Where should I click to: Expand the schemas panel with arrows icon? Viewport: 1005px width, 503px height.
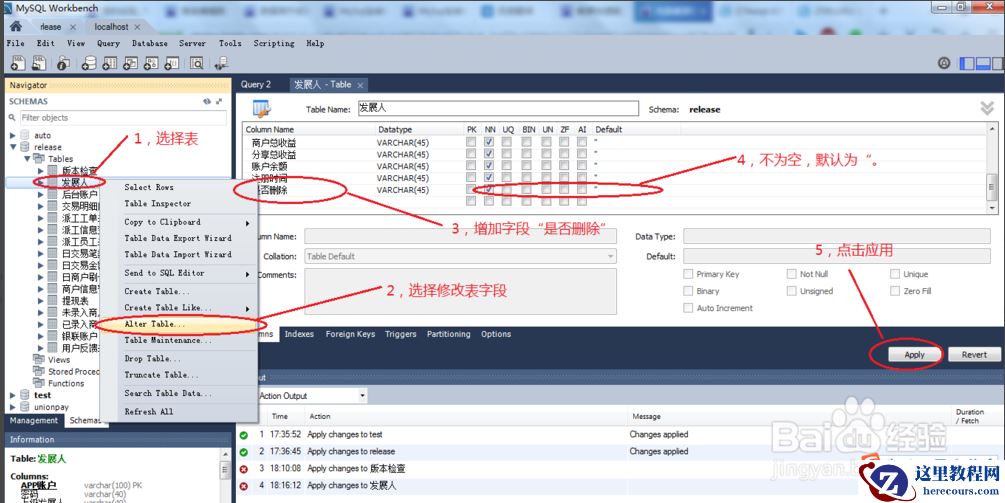point(219,101)
